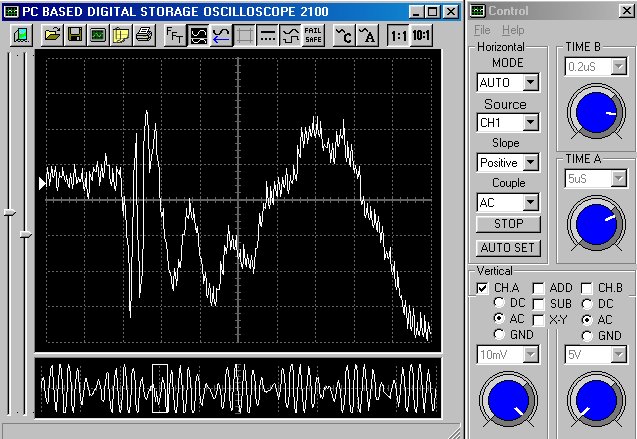The image size is (637, 439).
Task: Click the Open file folder icon
Action: coord(53,35)
